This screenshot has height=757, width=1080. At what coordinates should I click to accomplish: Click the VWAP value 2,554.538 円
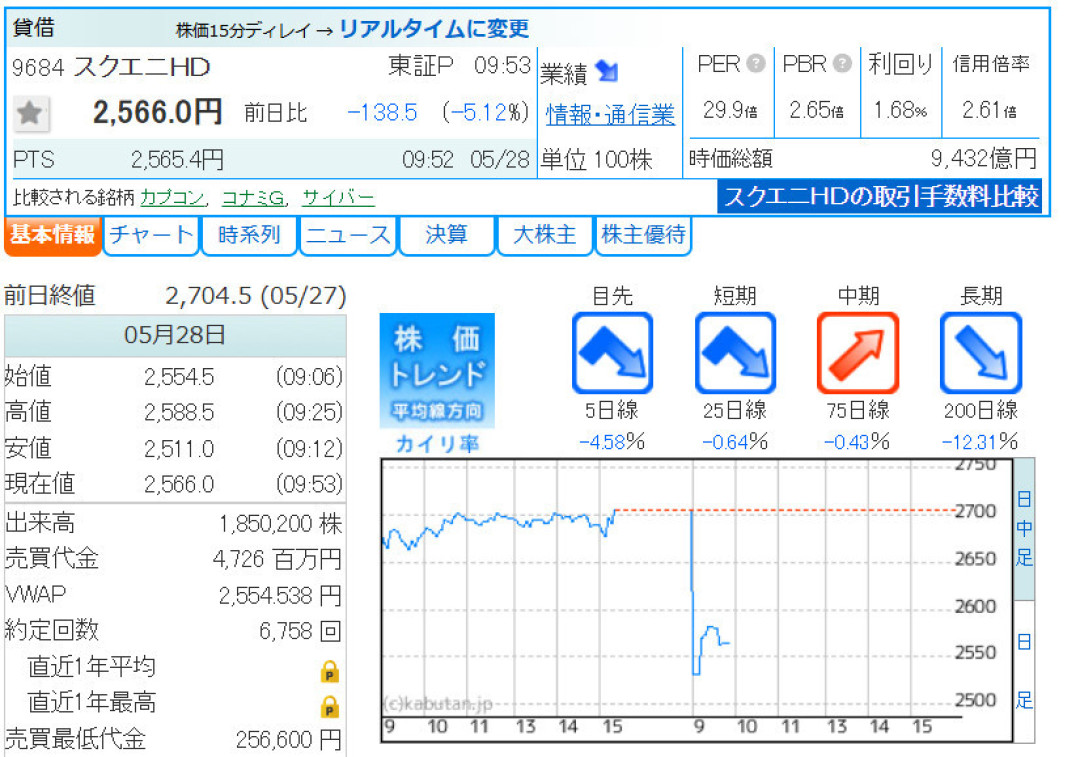(280, 596)
